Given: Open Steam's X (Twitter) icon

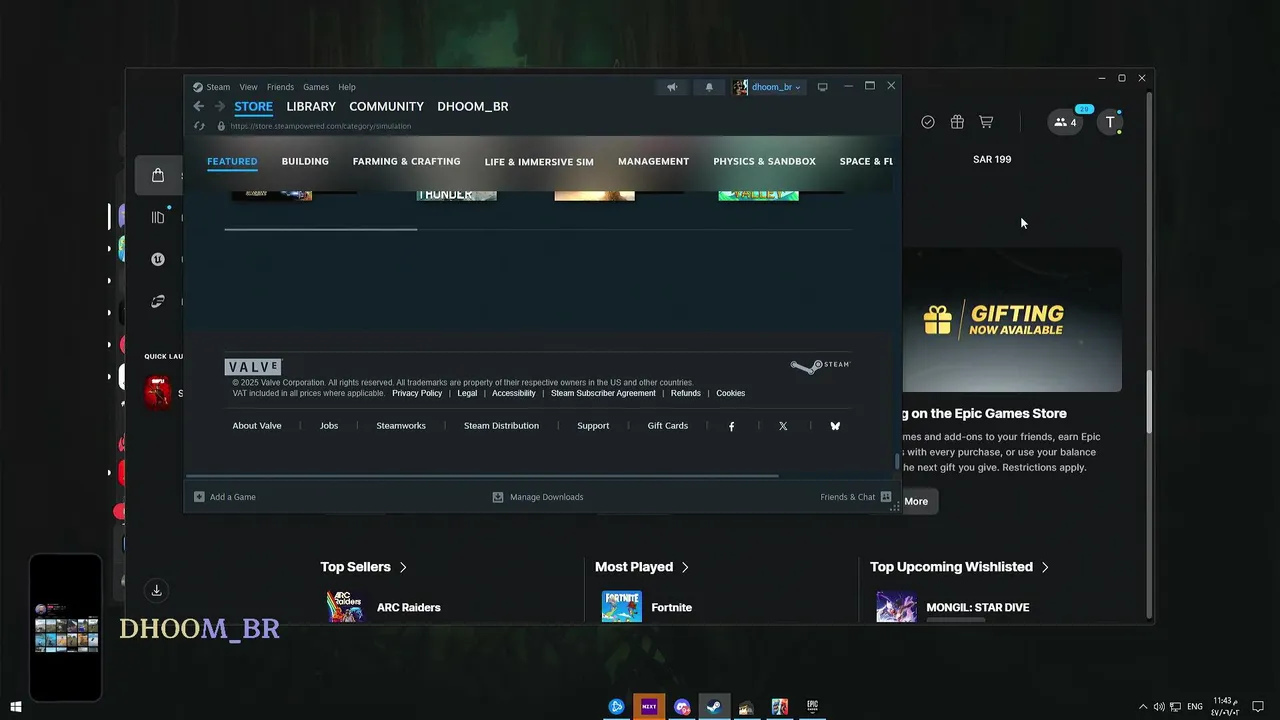Looking at the screenshot, I should pyautogui.click(x=783, y=426).
